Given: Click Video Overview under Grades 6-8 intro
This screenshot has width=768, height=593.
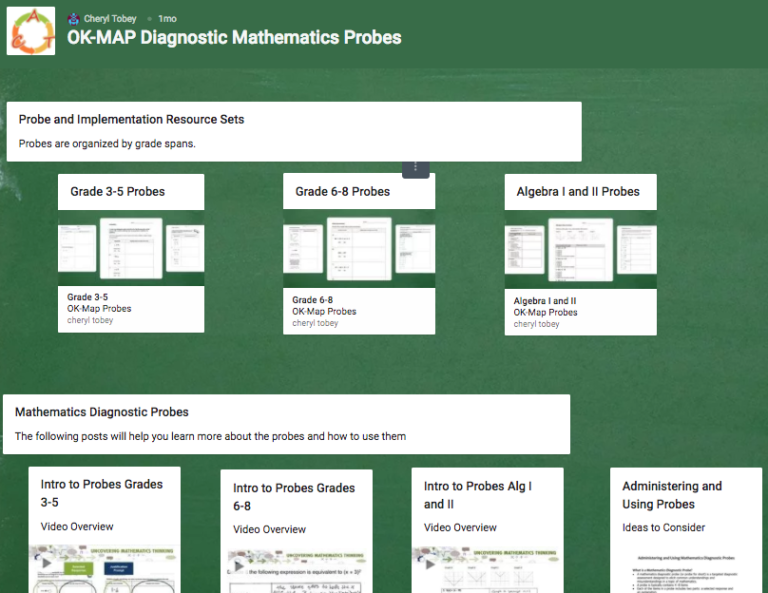Looking at the screenshot, I should pyautogui.click(x=269, y=529).
